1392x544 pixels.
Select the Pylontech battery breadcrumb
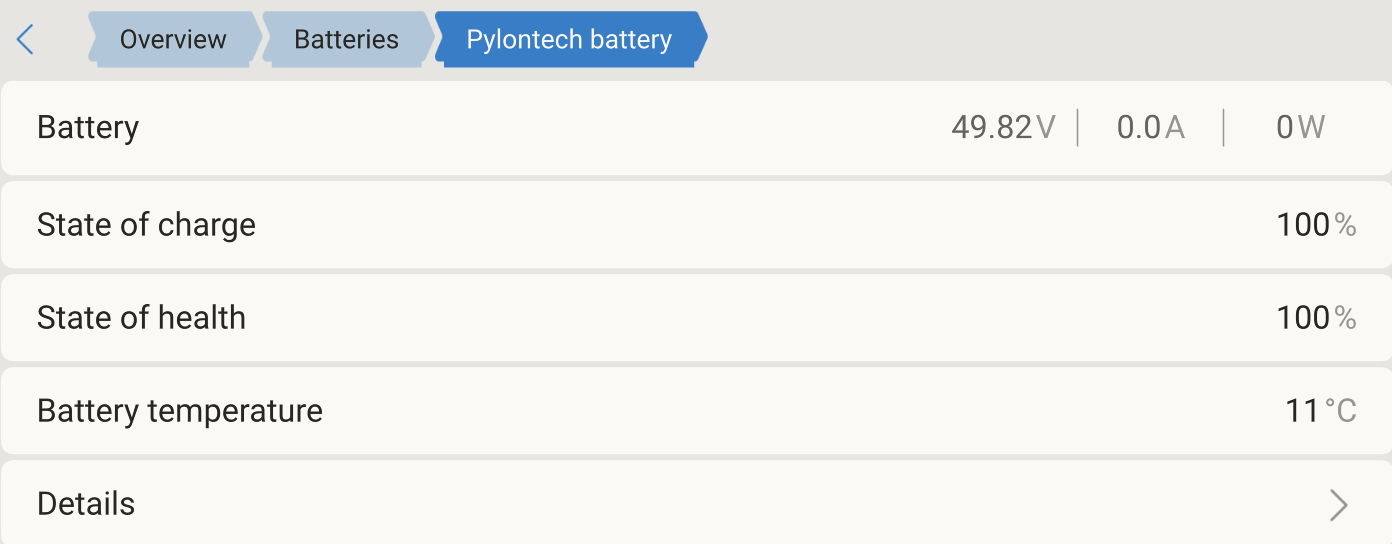coord(569,40)
